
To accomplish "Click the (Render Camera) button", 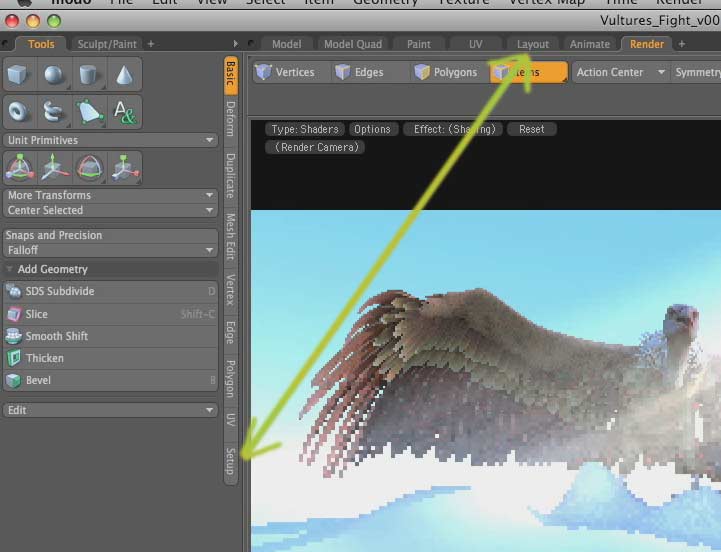I will [x=316, y=147].
